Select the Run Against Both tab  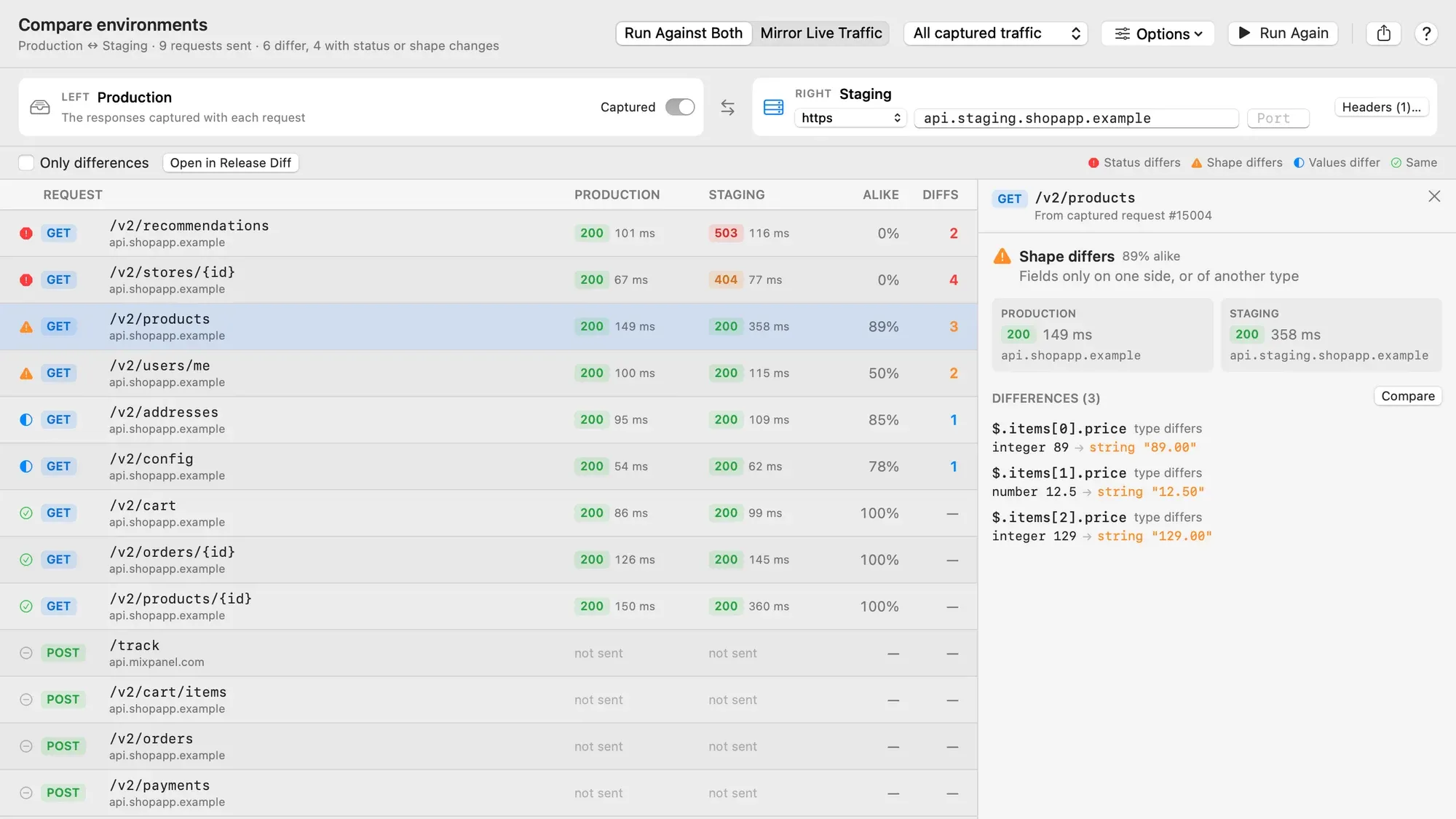[x=683, y=33]
